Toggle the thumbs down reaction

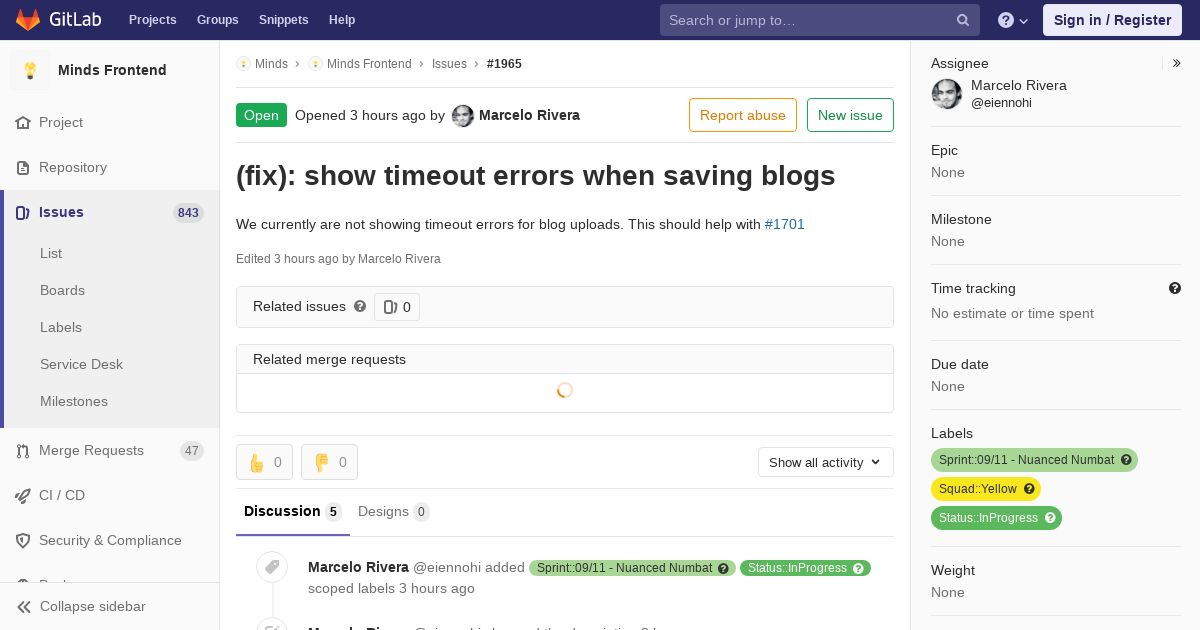(329, 462)
